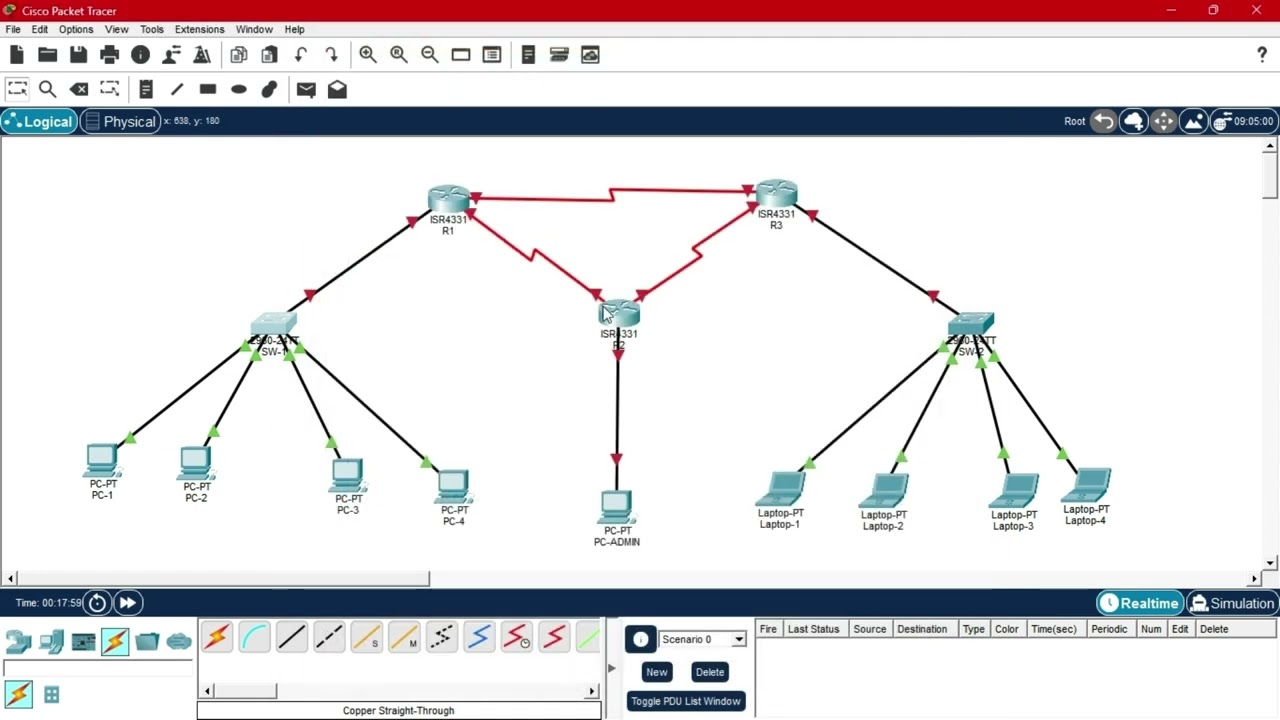
Task: Pick the Delete tool
Action: pos(79,89)
